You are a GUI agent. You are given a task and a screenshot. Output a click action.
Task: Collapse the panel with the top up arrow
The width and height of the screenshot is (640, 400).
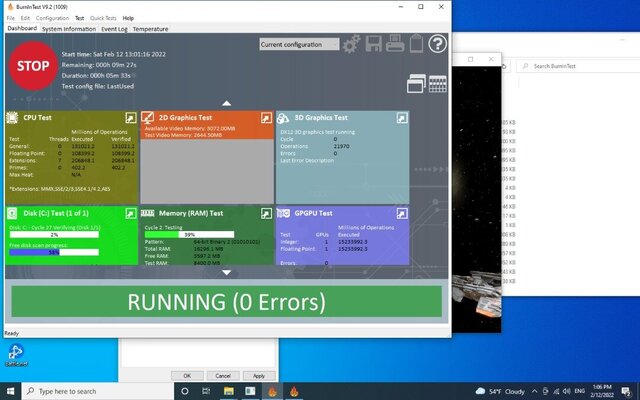pos(227,102)
